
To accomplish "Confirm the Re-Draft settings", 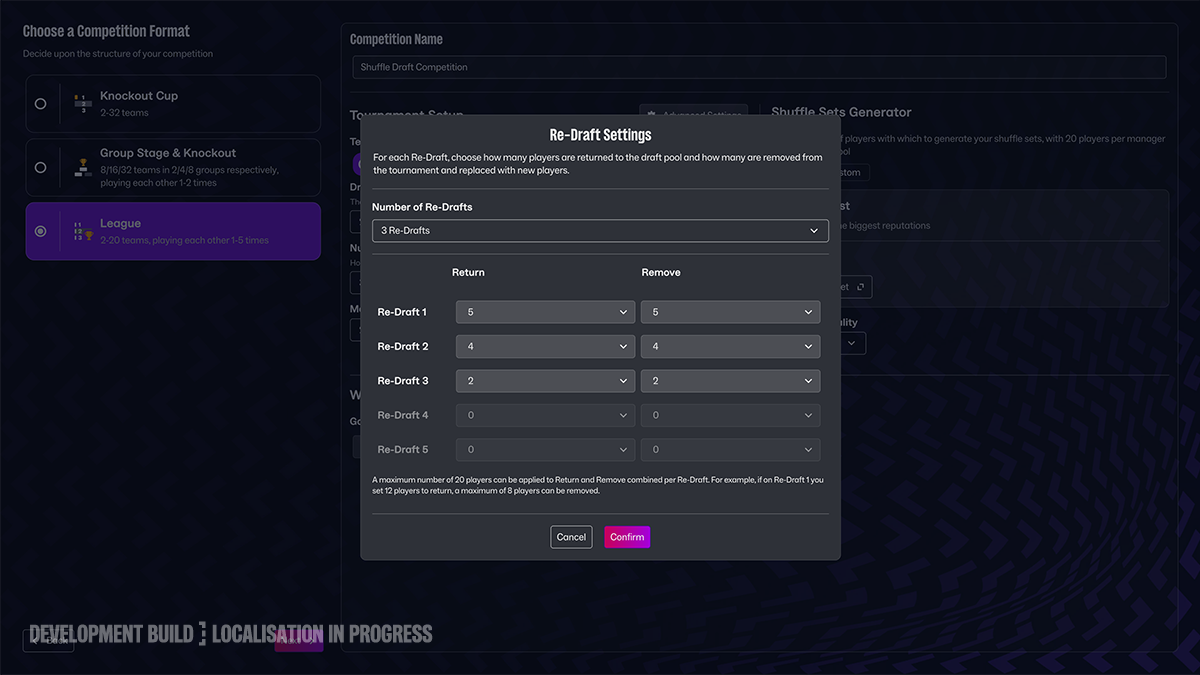I will [x=627, y=537].
